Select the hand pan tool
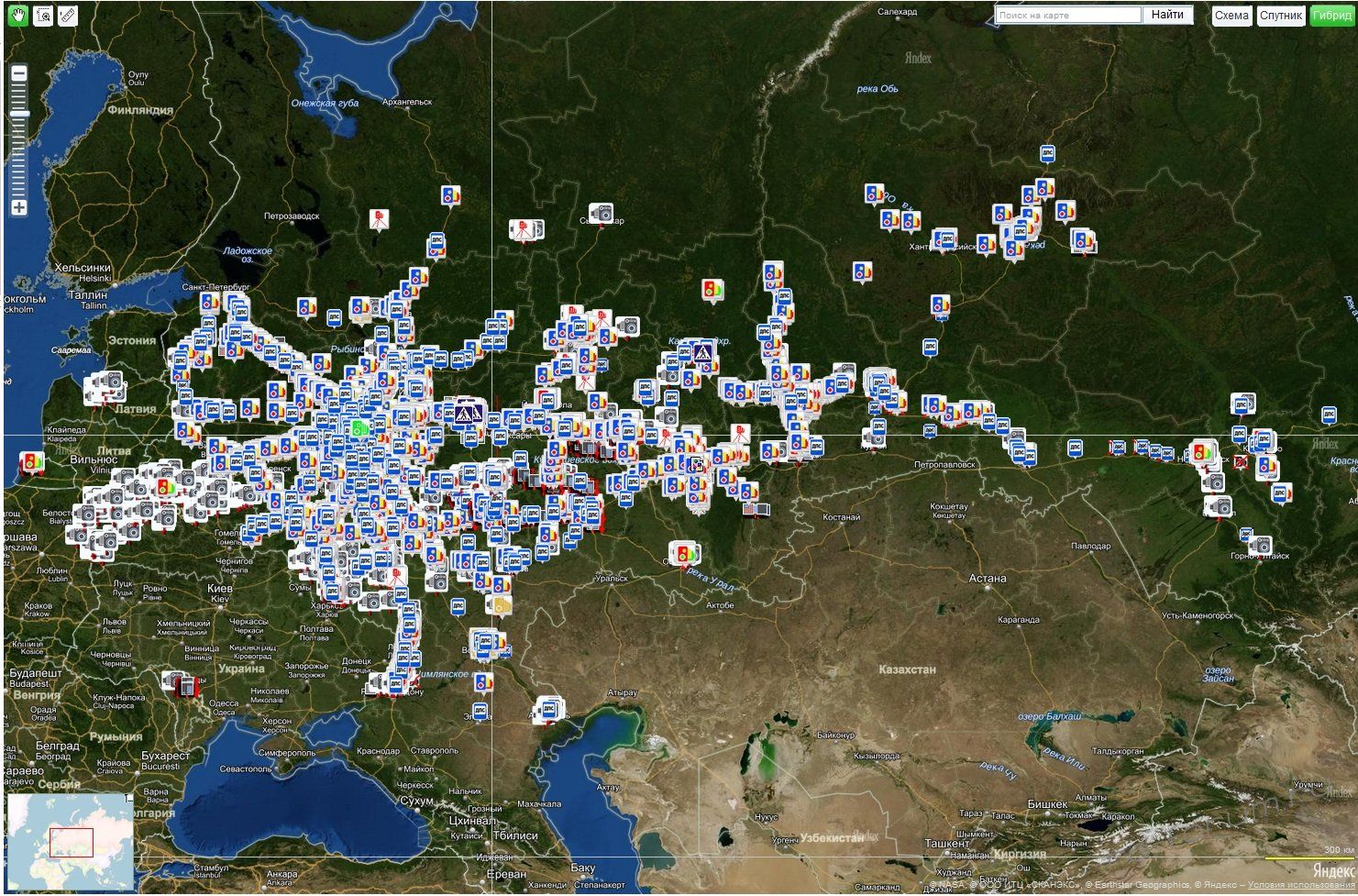The image size is (1358, 896). 17,16
